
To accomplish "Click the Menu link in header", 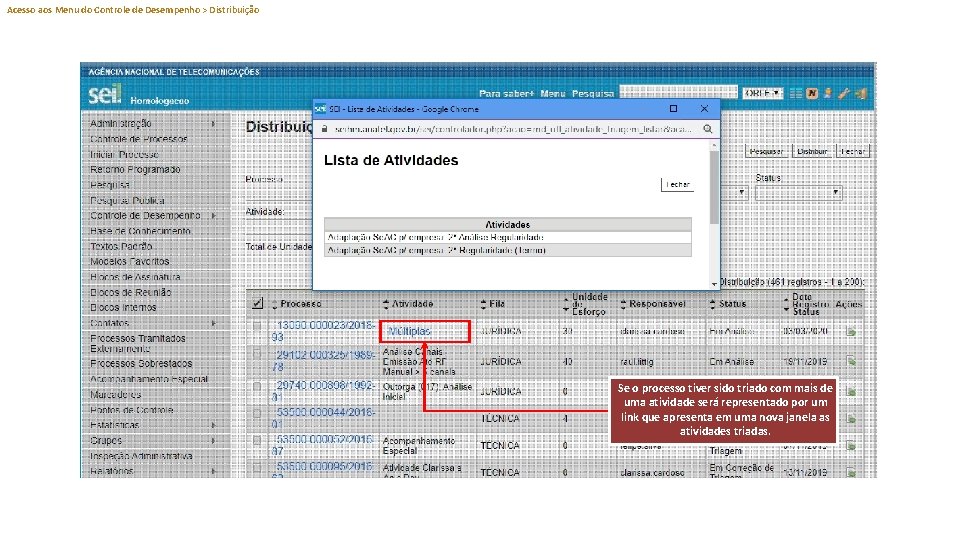I will pos(553,94).
